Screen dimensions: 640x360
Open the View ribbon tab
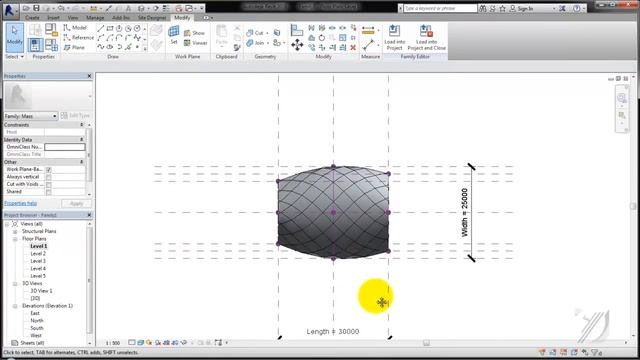[73, 18]
